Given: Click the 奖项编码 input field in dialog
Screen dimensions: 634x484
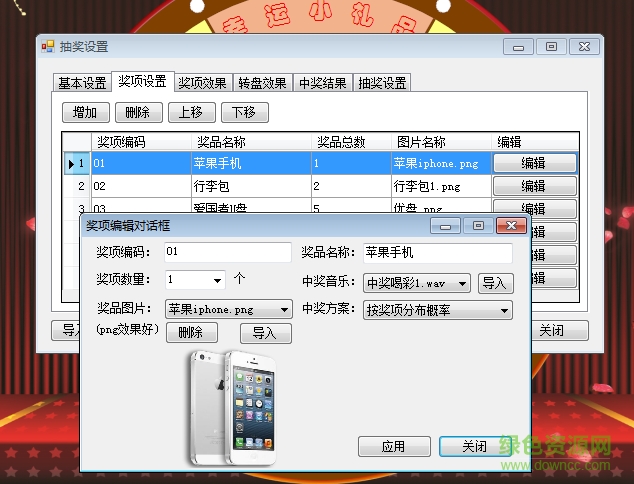Looking at the screenshot, I should (228, 252).
